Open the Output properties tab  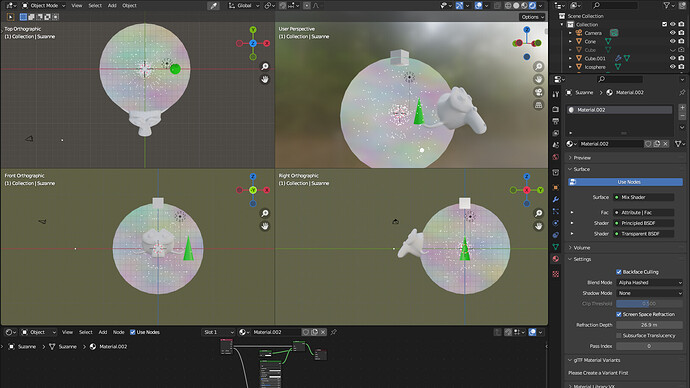click(x=556, y=121)
